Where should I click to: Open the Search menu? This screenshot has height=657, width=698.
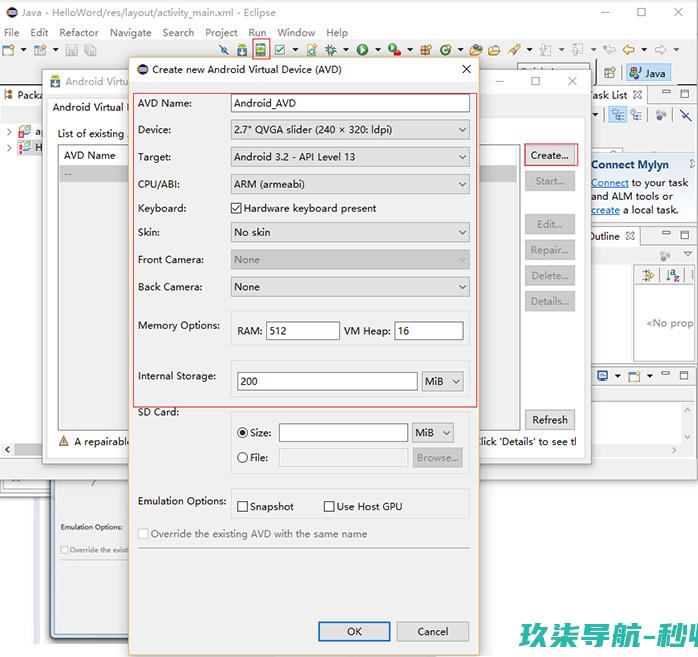[x=178, y=32]
